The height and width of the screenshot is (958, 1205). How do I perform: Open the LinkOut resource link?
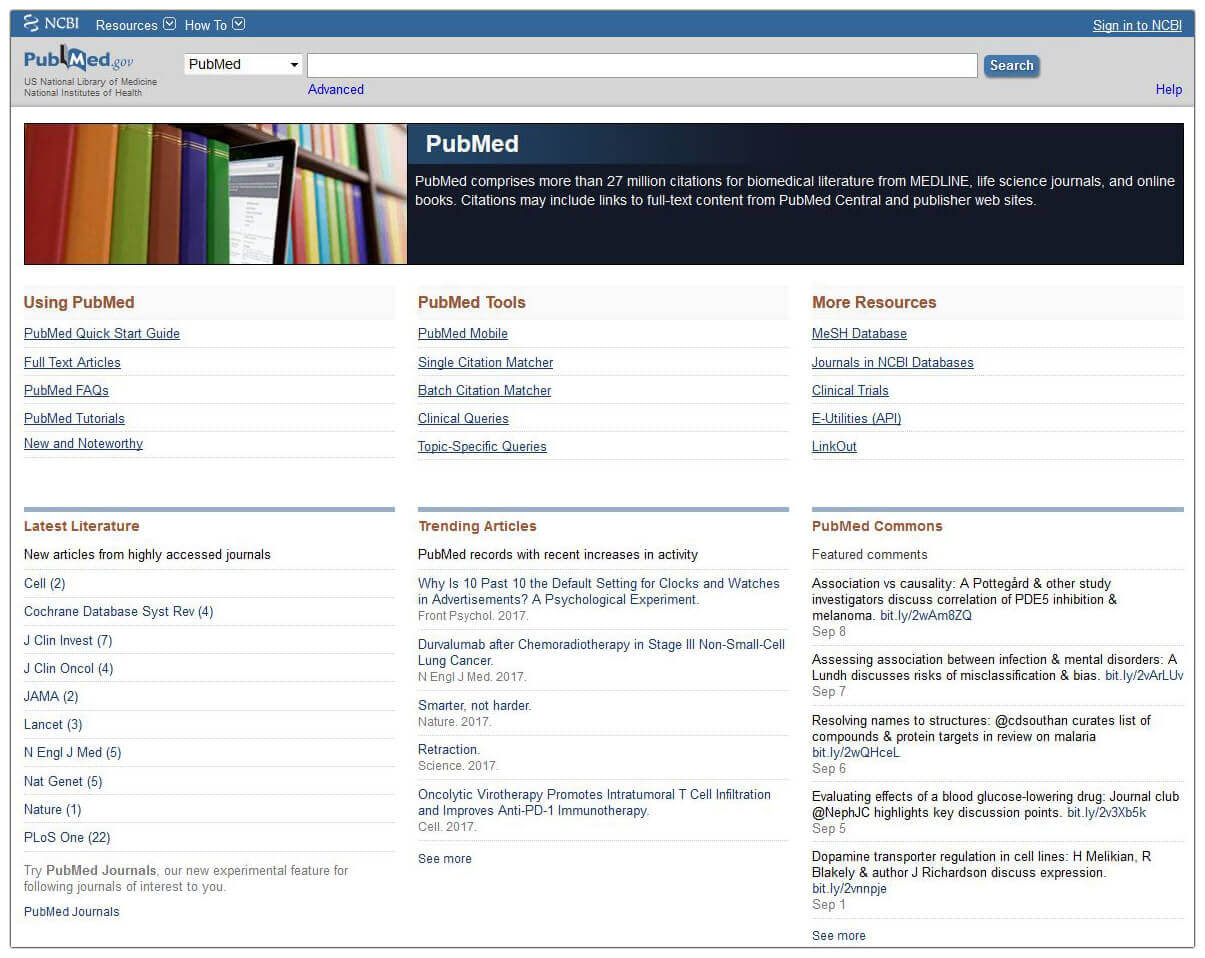click(x=834, y=447)
